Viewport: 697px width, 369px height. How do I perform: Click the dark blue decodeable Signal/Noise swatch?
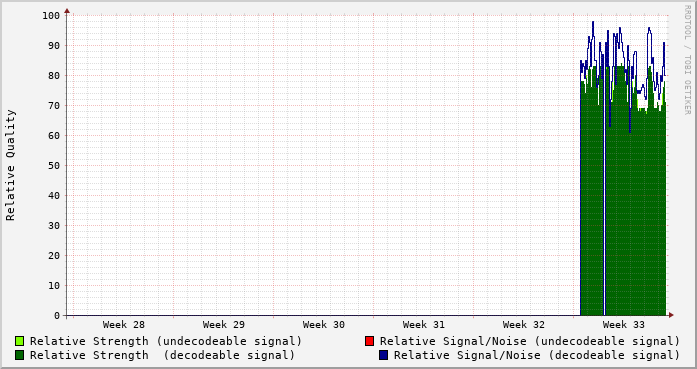[x=383, y=355]
